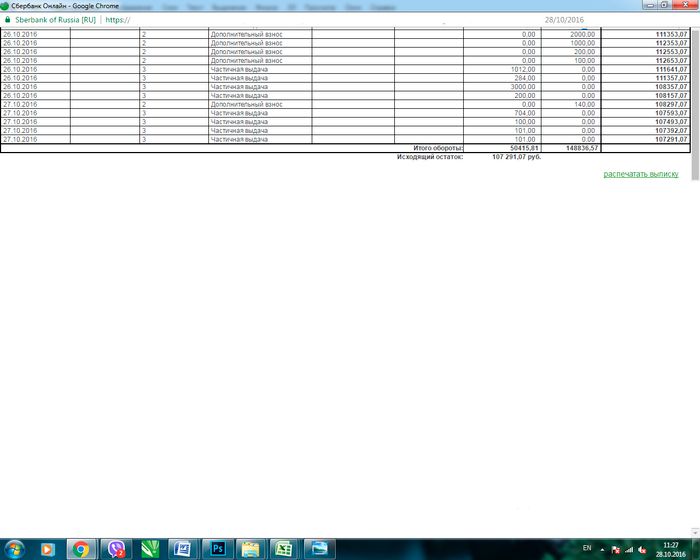Click the 'Исходящий остаток:' label
Screen dimensions: 700x560
point(430,157)
